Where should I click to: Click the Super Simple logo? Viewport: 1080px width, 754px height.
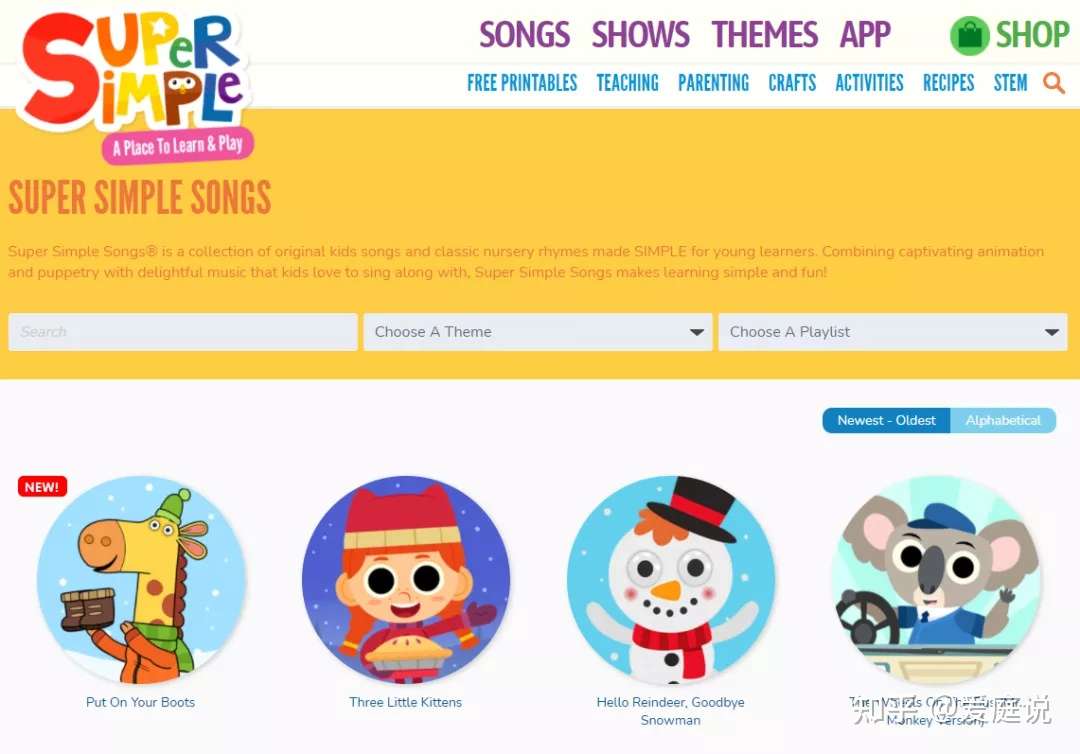tap(133, 85)
